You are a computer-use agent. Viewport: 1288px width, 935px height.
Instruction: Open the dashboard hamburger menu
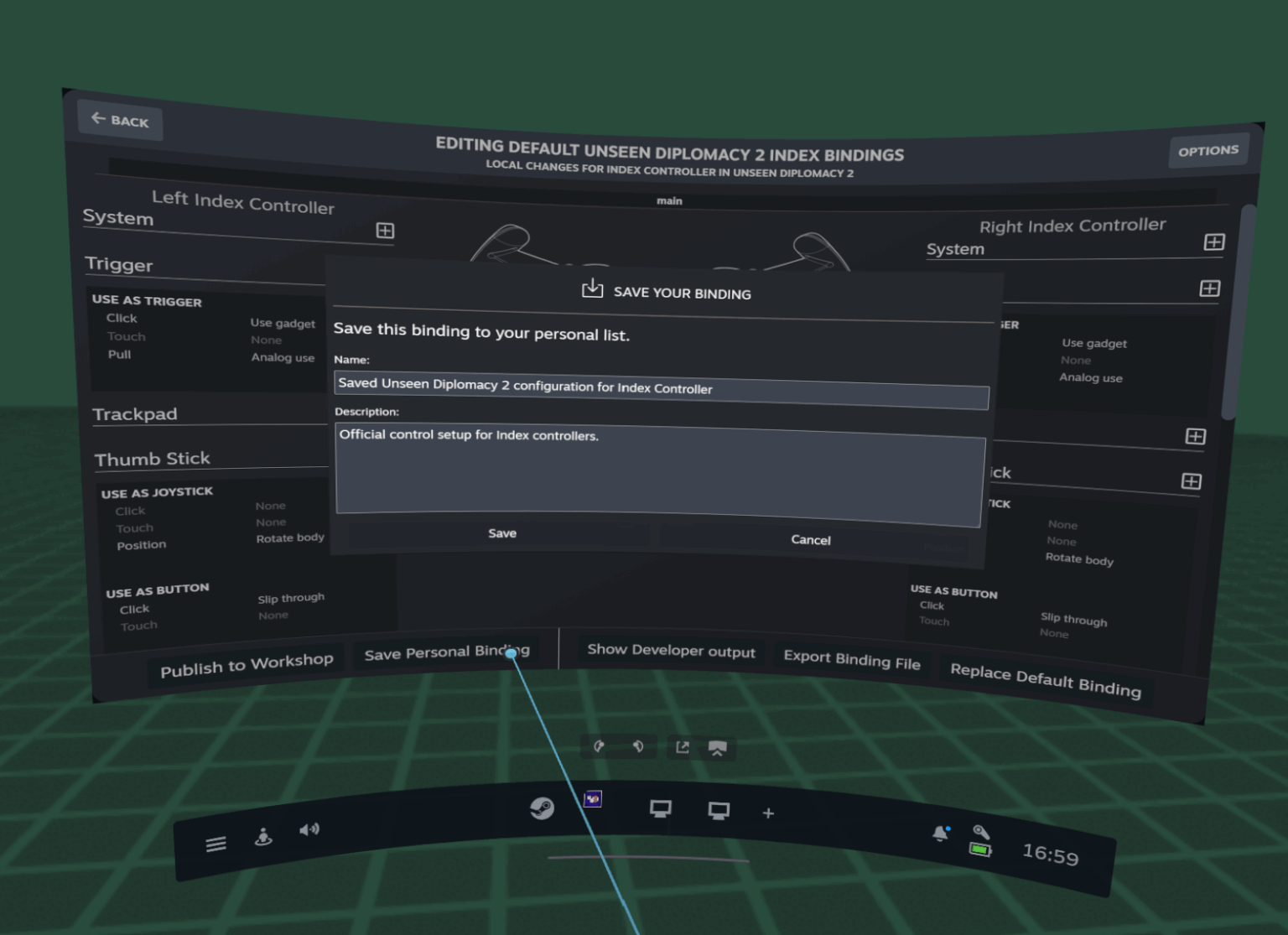click(x=216, y=844)
